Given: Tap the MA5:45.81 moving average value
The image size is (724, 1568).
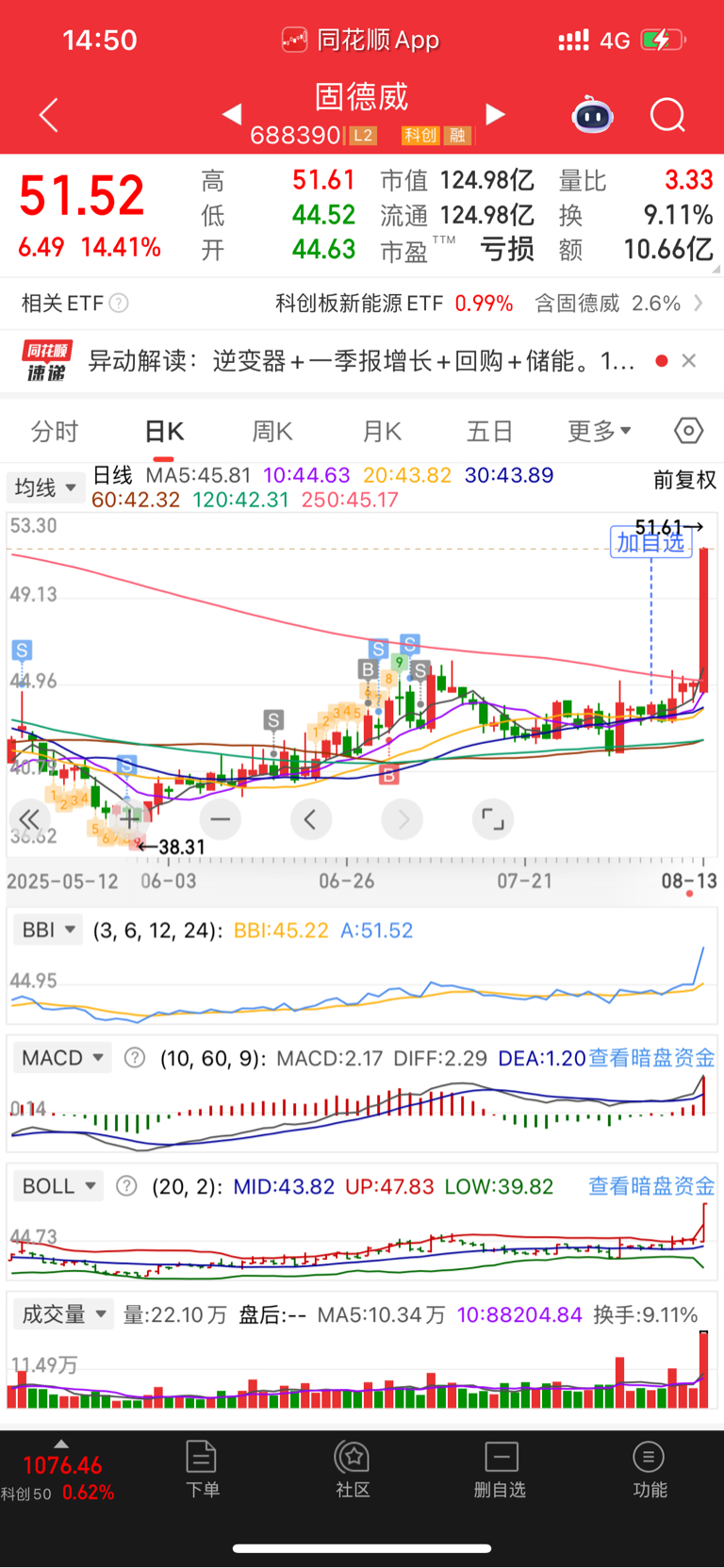Looking at the screenshot, I should tap(199, 475).
